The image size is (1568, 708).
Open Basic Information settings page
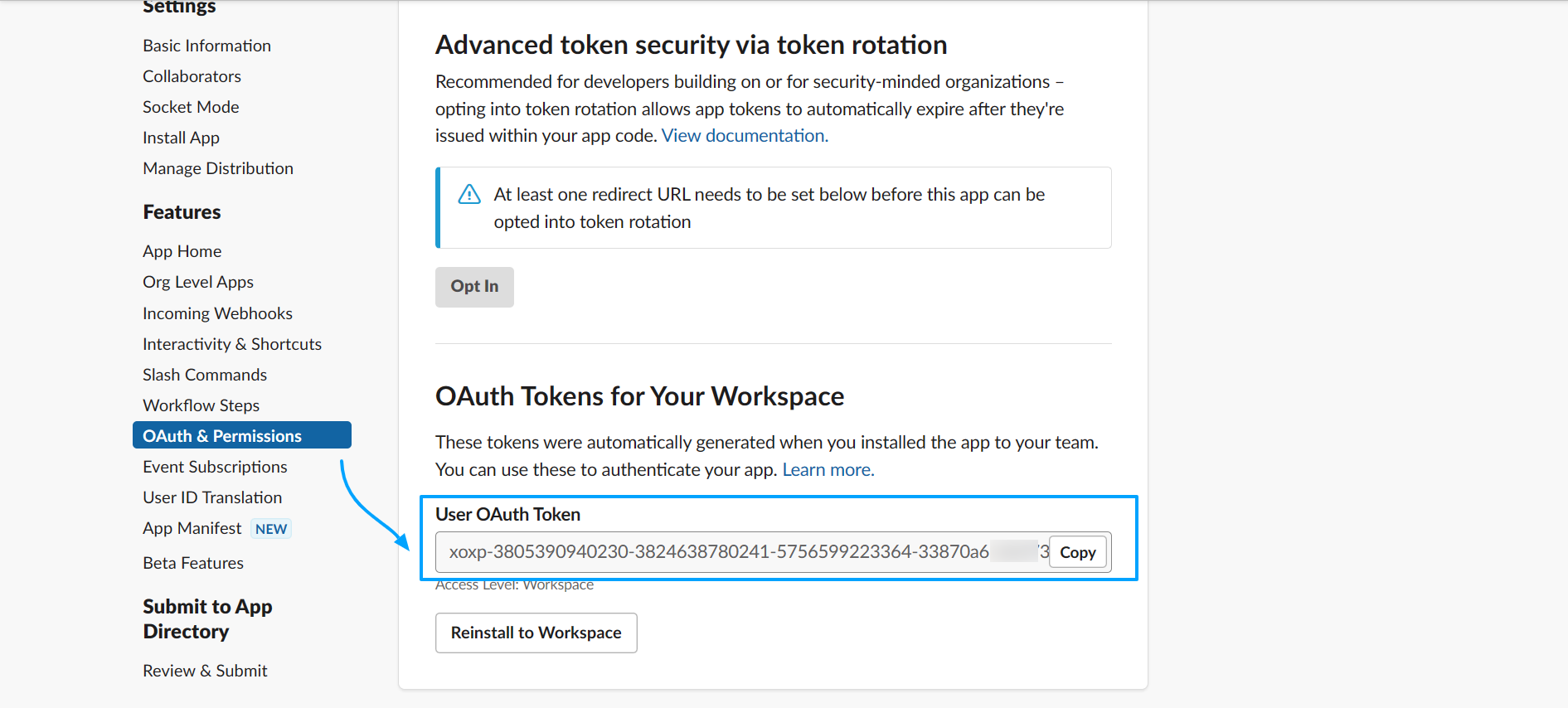point(206,46)
